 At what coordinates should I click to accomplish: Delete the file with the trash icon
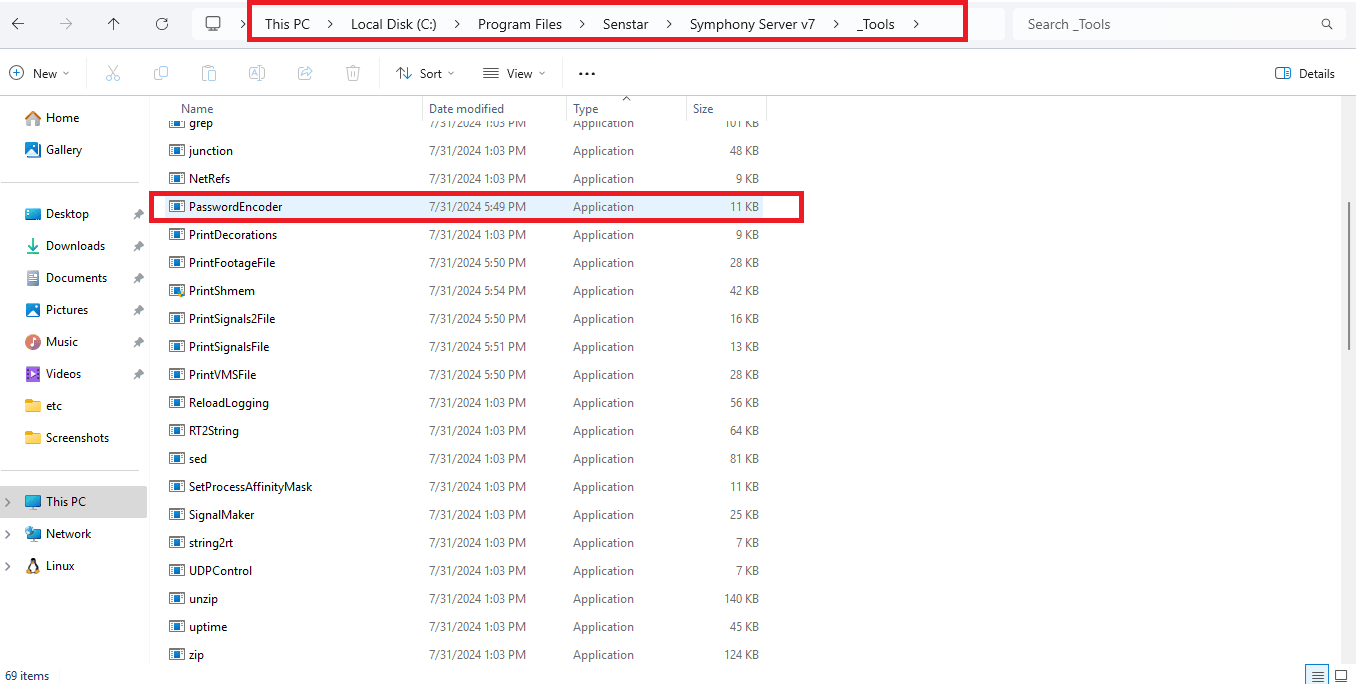point(352,72)
